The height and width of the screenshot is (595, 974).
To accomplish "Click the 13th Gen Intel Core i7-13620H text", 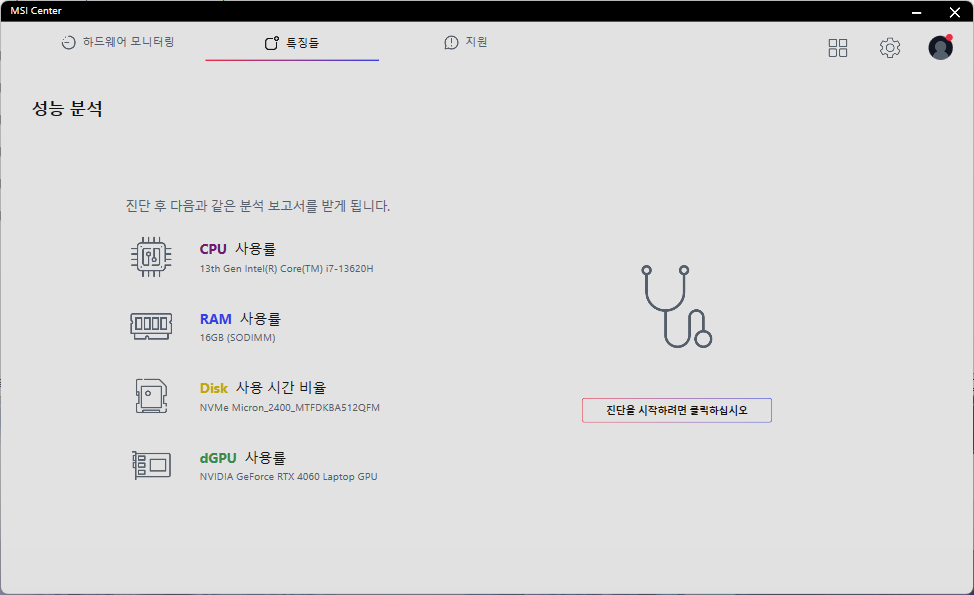I will click(x=286, y=269).
